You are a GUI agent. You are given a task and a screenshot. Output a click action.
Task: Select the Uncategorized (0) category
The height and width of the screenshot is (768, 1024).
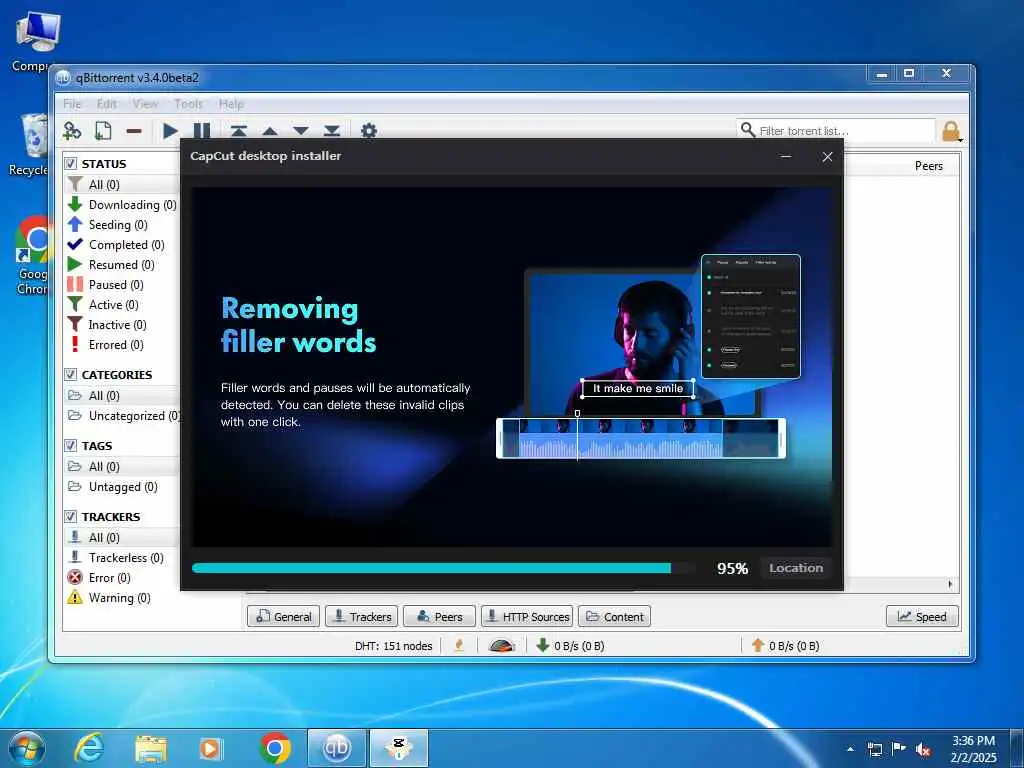point(122,416)
